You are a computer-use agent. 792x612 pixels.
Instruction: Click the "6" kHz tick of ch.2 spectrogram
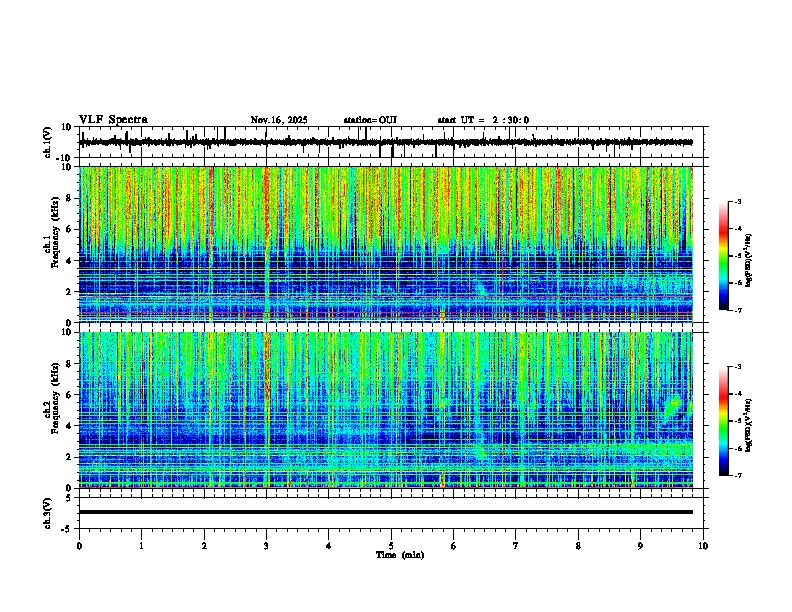pyautogui.click(x=69, y=395)
